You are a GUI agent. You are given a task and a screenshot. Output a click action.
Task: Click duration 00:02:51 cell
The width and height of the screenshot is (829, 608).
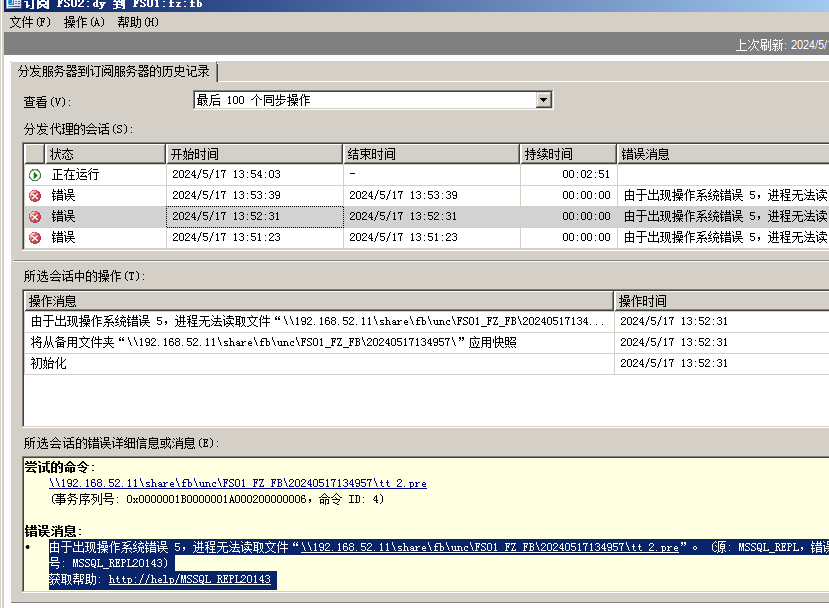coord(568,174)
